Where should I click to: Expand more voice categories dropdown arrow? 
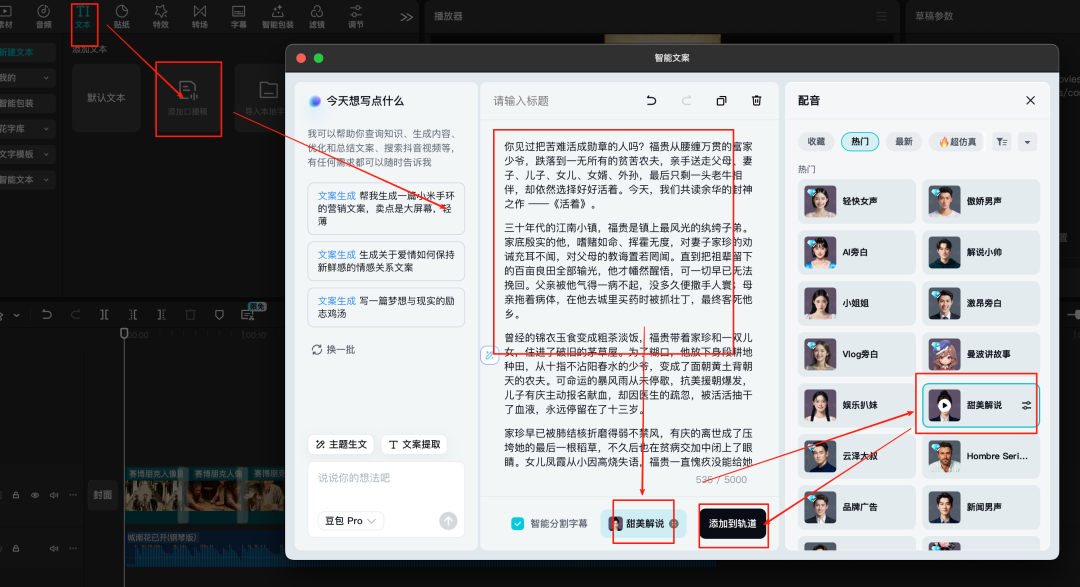pyautogui.click(x=1027, y=142)
